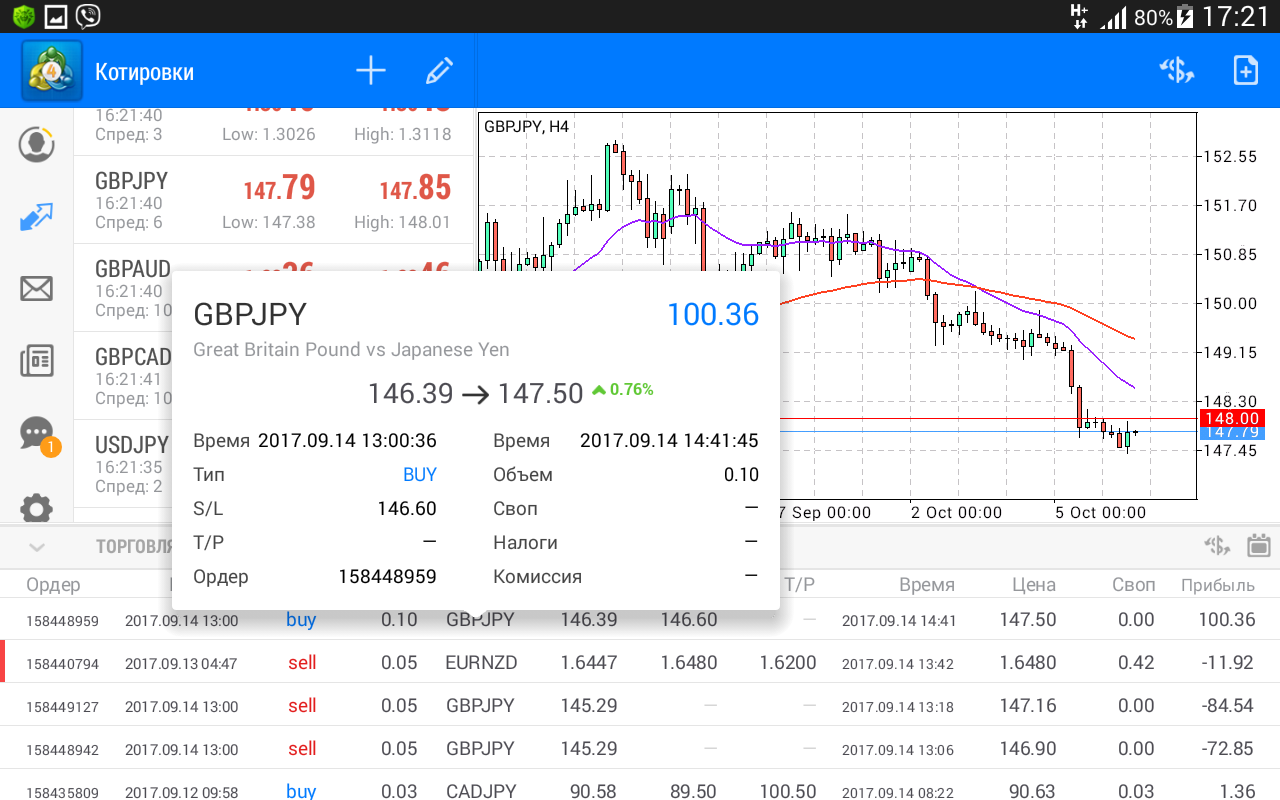
Task: Sort by the Своп column header
Action: [1133, 585]
